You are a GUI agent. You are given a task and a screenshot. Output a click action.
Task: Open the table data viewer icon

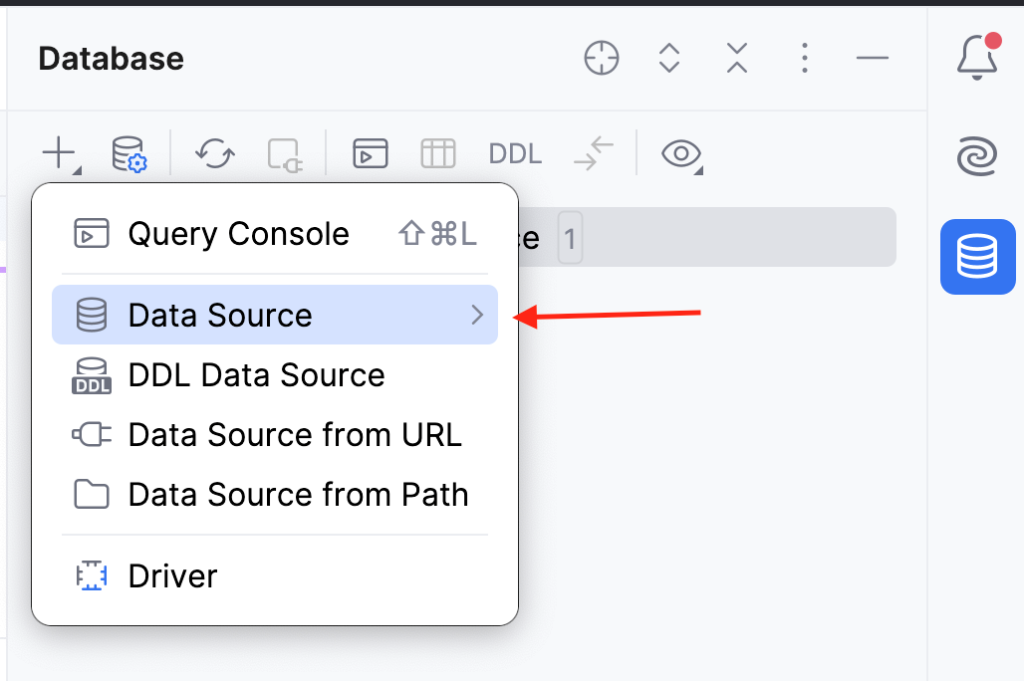pyautogui.click(x=438, y=153)
